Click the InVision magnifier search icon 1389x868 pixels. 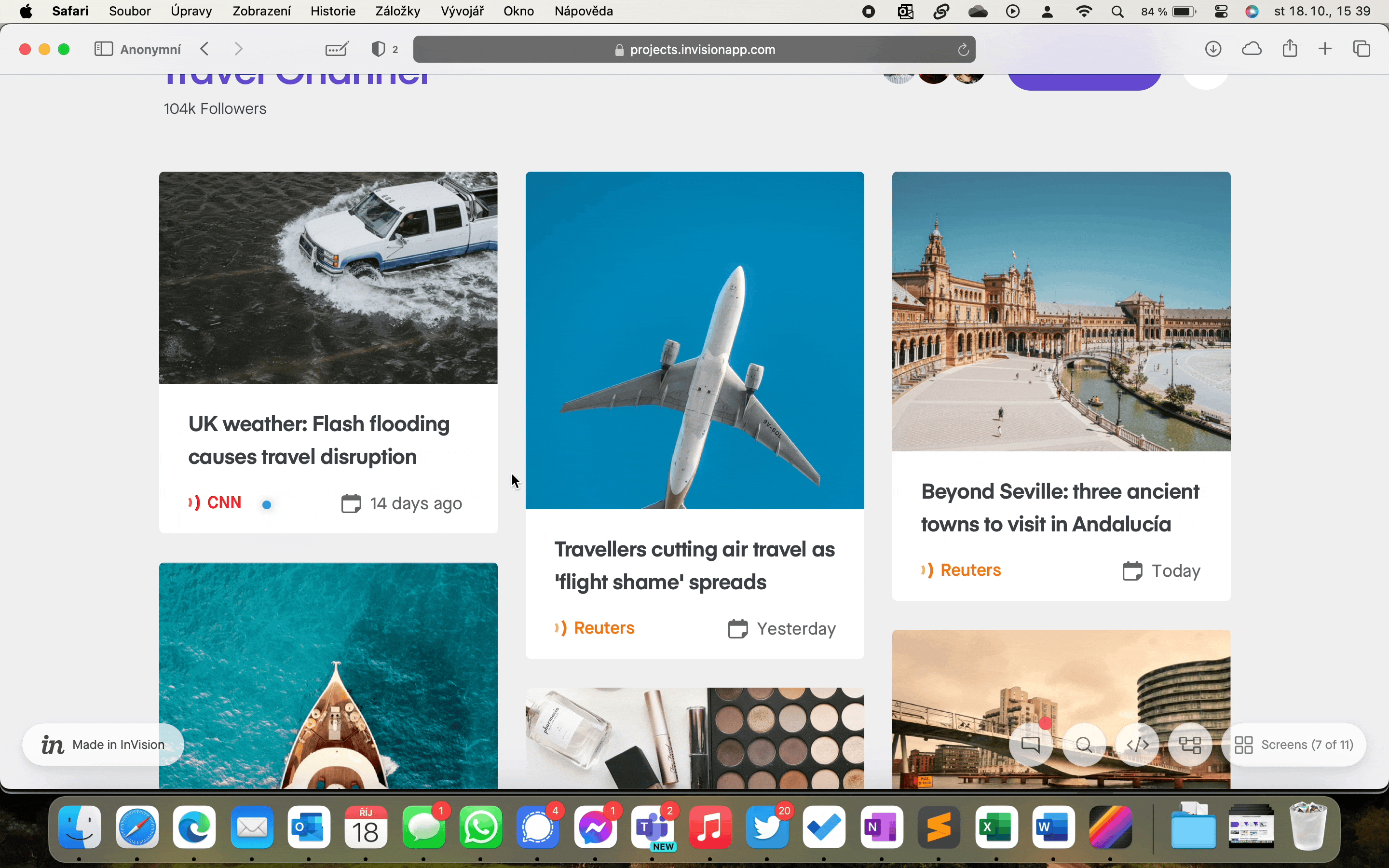[x=1084, y=745]
